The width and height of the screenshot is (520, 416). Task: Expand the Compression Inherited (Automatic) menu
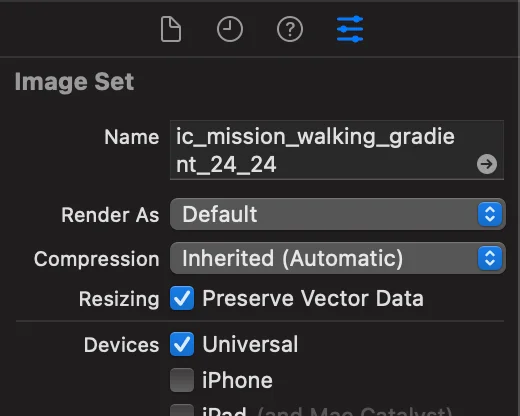[x=338, y=258]
